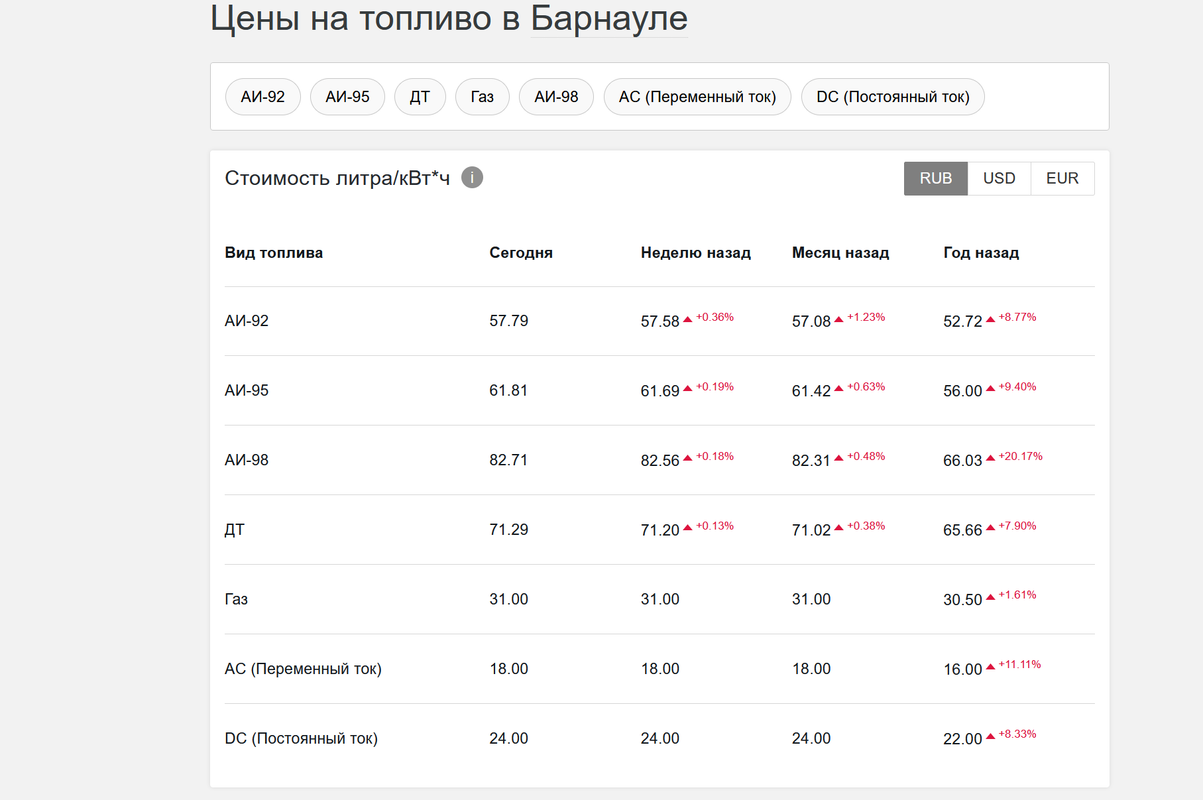Click month-ago АИ-92 price 57.08
Image resolution: width=1203 pixels, height=800 pixels.
pos(811,322)
